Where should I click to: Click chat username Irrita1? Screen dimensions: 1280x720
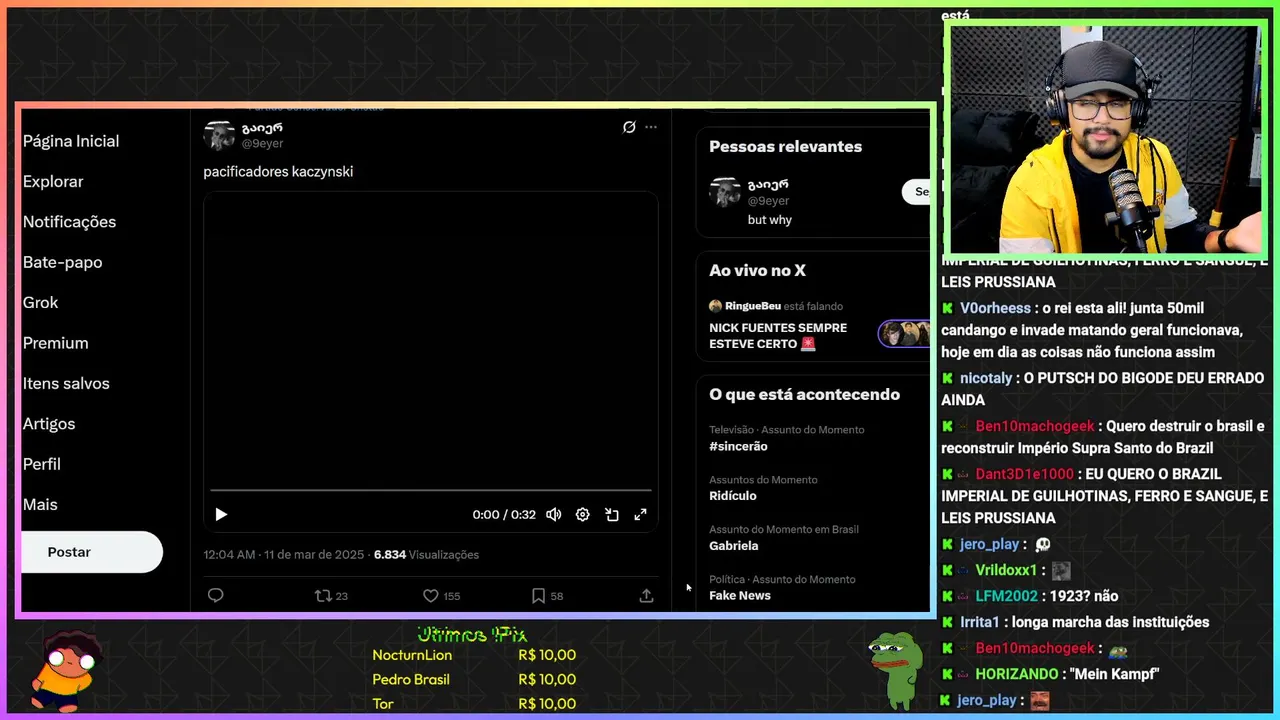point(980,622)
